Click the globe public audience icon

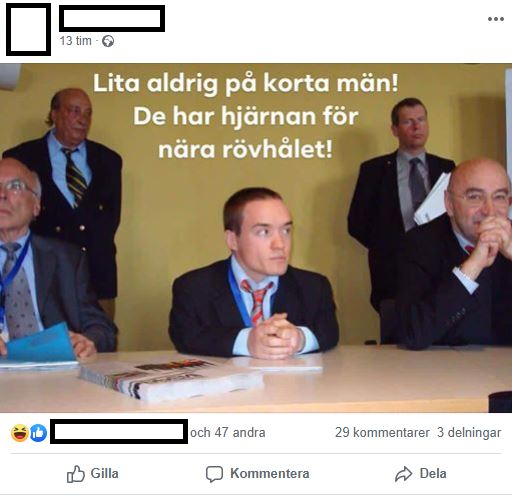pos(108,41)
